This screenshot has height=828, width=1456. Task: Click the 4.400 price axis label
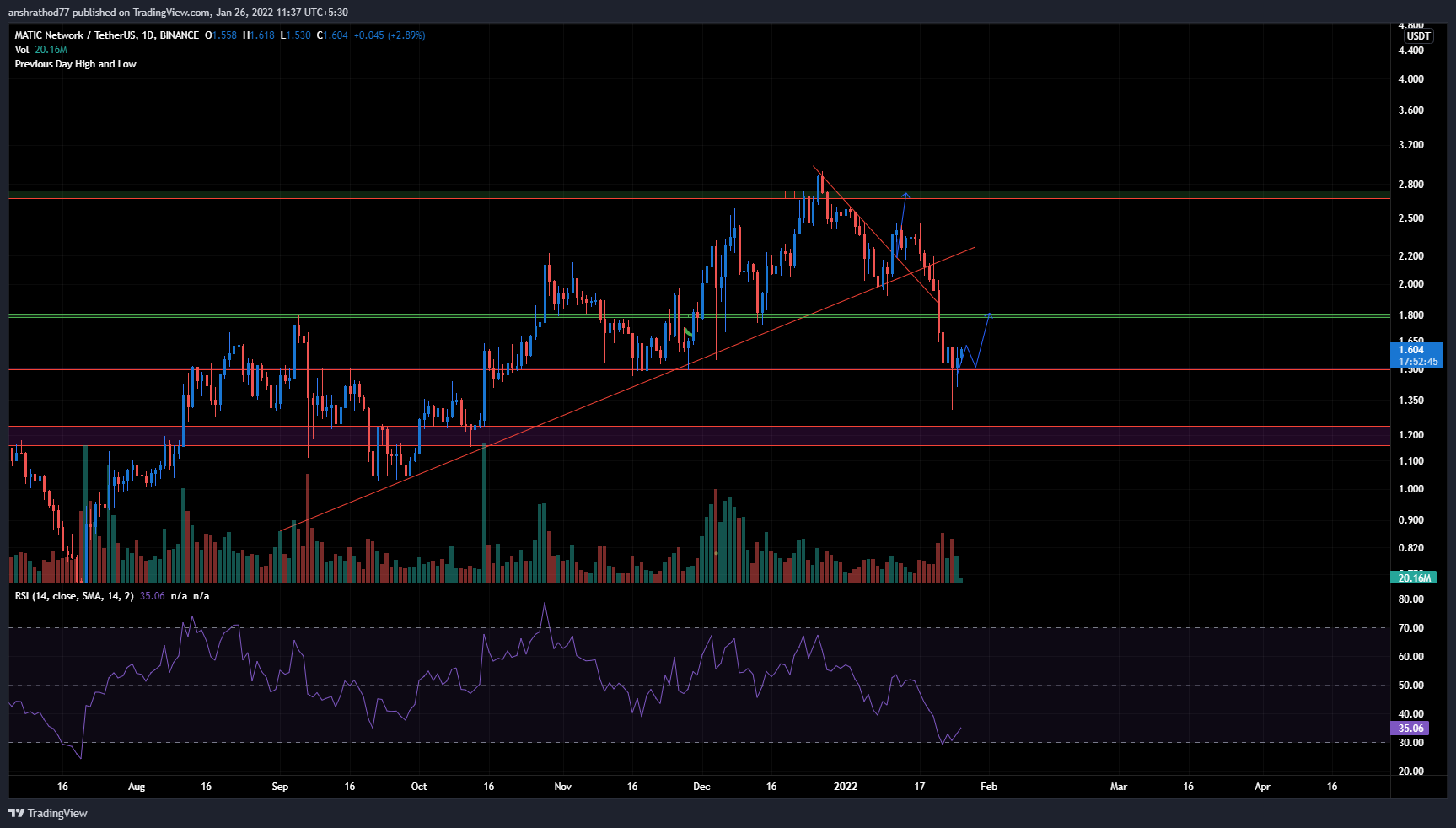(x=1410, y=51)
